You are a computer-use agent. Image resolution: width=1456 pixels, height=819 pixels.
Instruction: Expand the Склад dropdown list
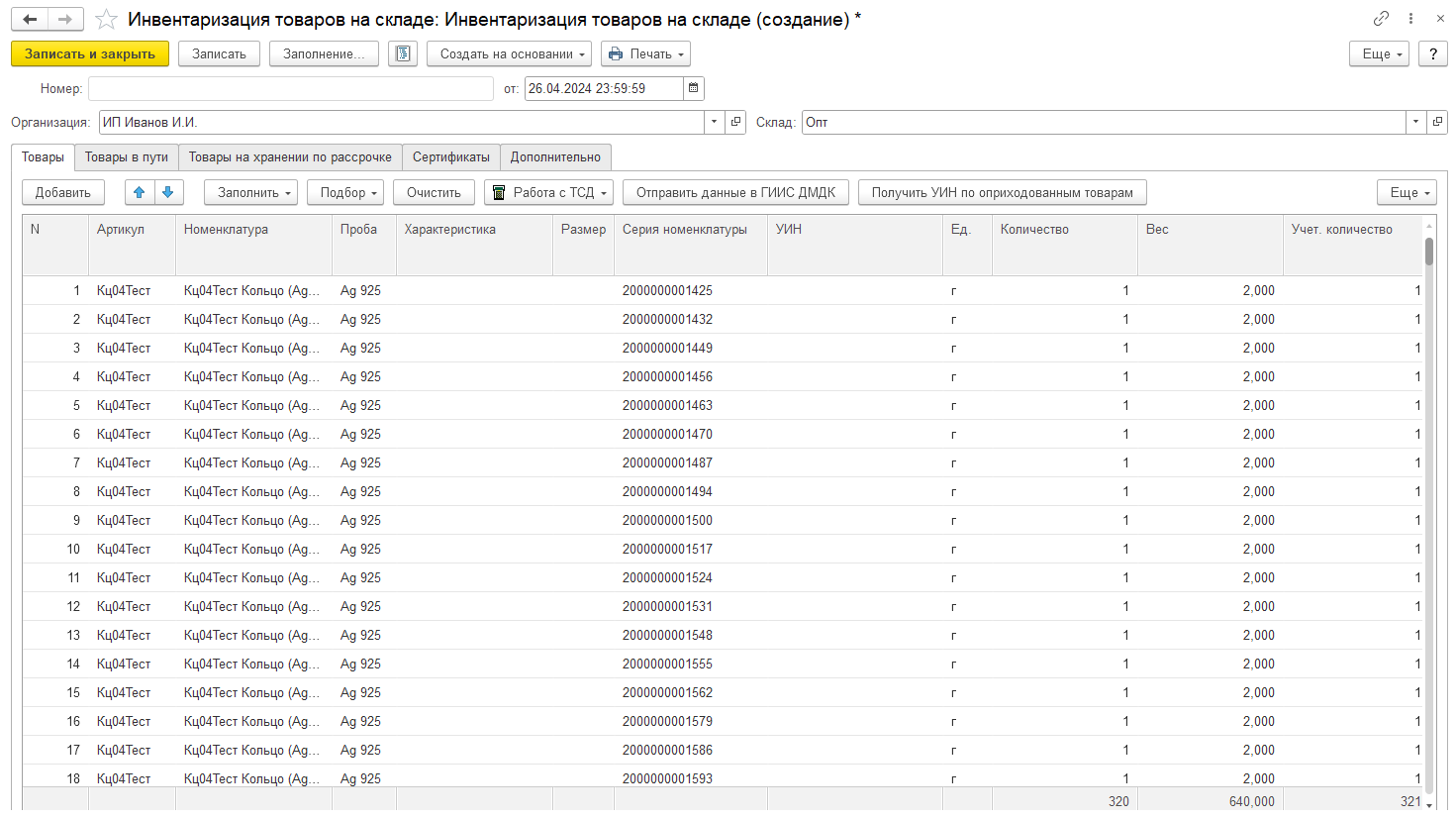tap(1416, 122)
